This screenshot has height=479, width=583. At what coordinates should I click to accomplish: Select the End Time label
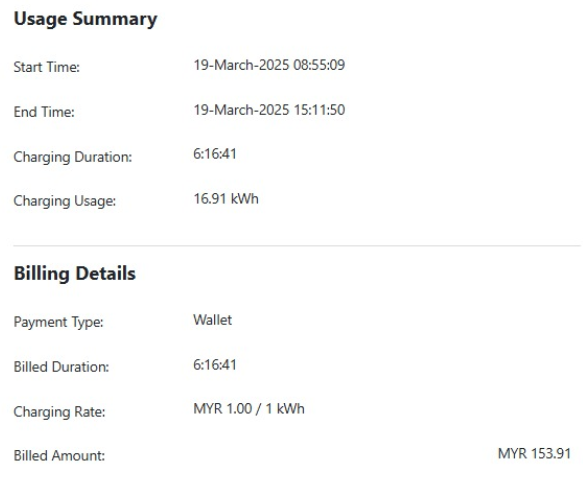[44, 112]
